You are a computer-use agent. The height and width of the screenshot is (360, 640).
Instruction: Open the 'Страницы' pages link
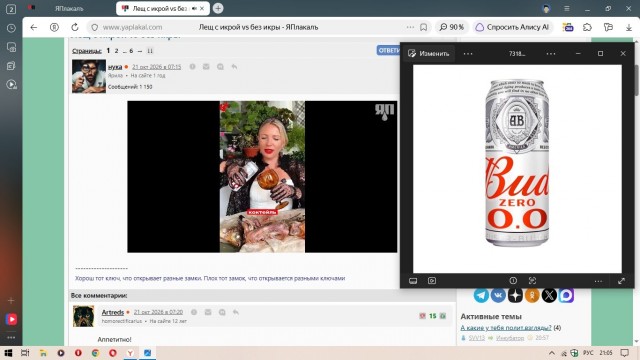87,51
